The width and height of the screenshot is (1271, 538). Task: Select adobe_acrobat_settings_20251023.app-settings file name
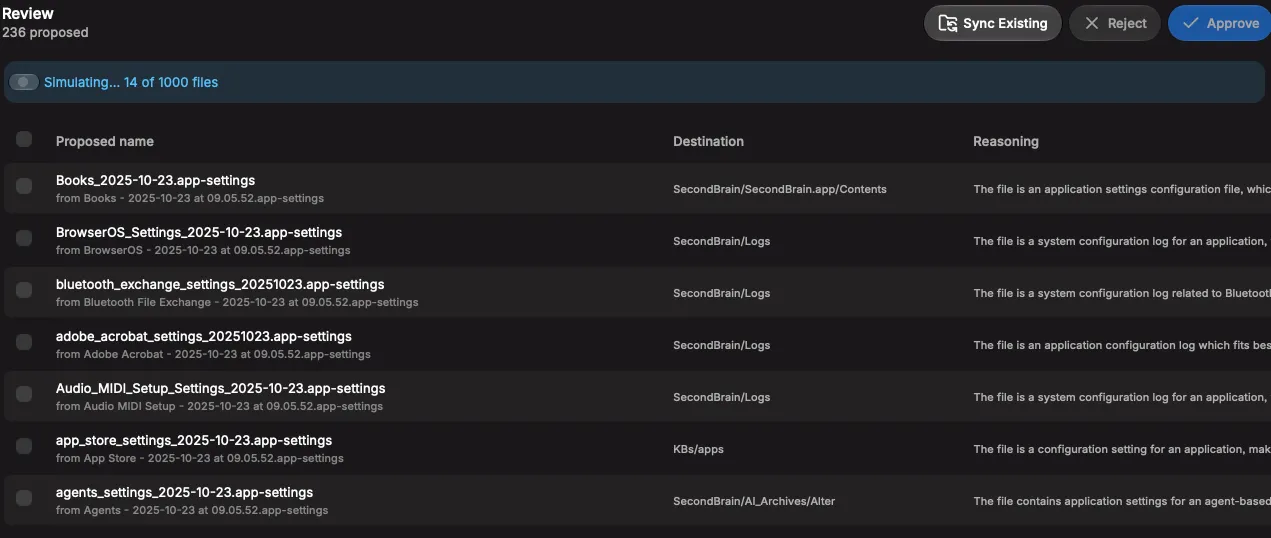(204, 336)
